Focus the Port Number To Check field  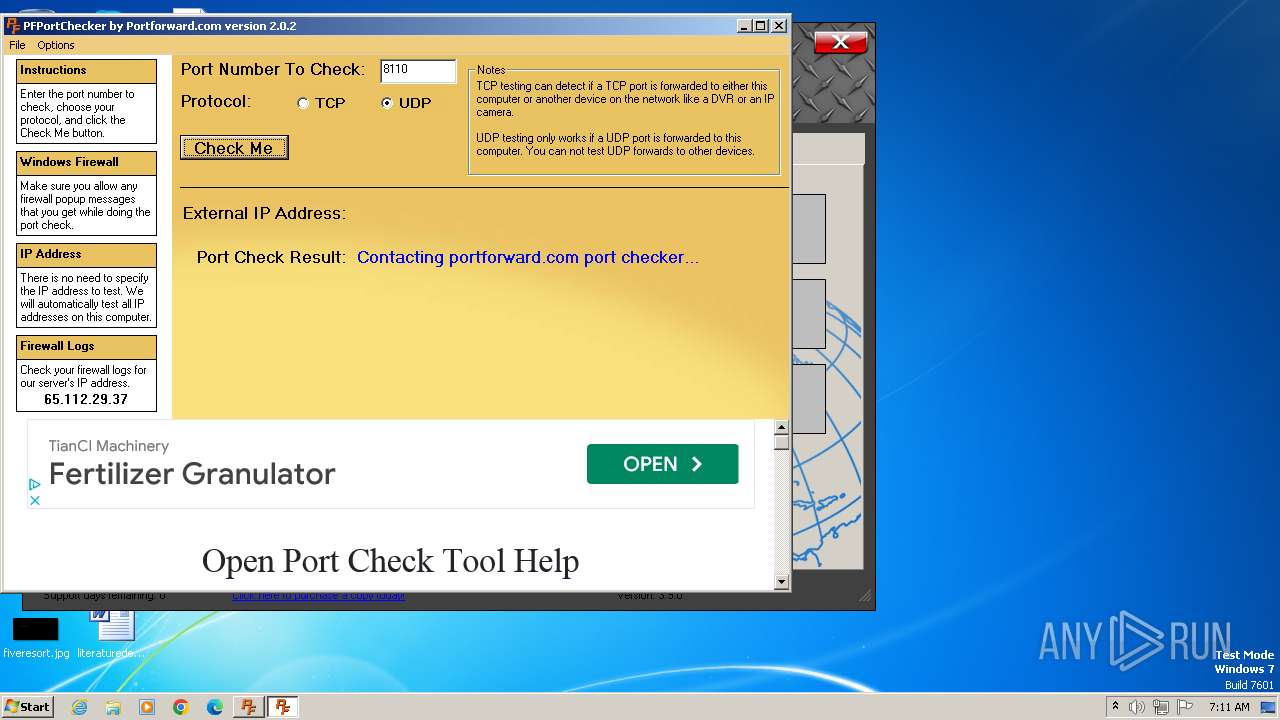click(418, 70)
